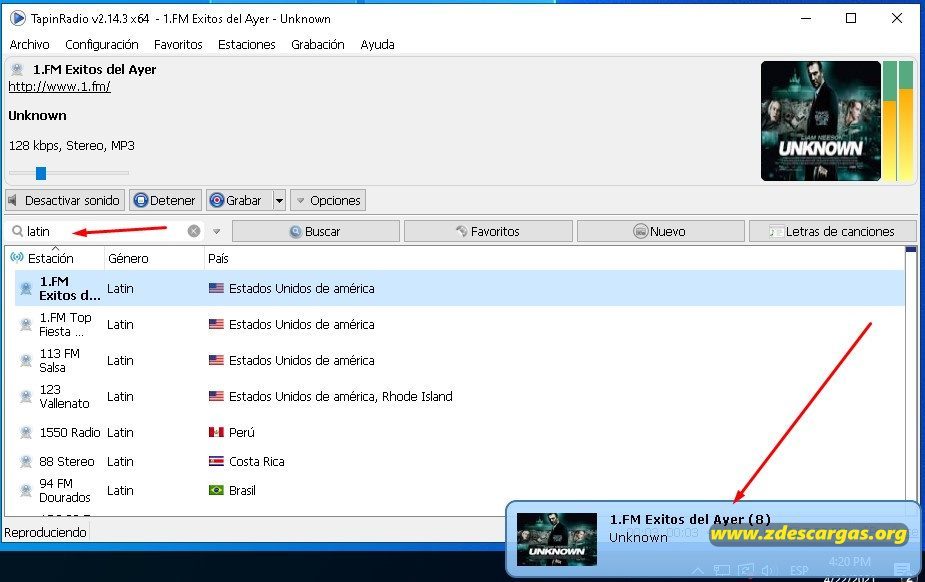Viewport: 925px width, 582px height.
Task: Click the TapinRadio title bar app icon
Action: [18, 18]
